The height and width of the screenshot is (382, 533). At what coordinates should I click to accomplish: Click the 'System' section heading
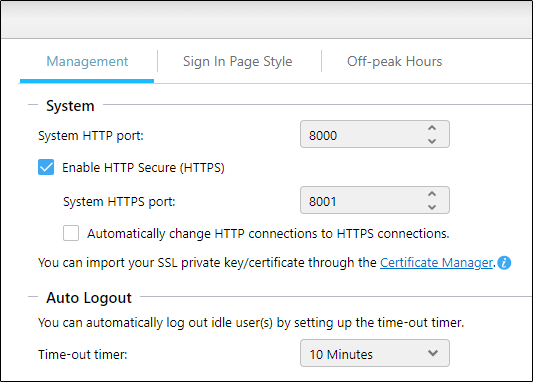point(70,106)
